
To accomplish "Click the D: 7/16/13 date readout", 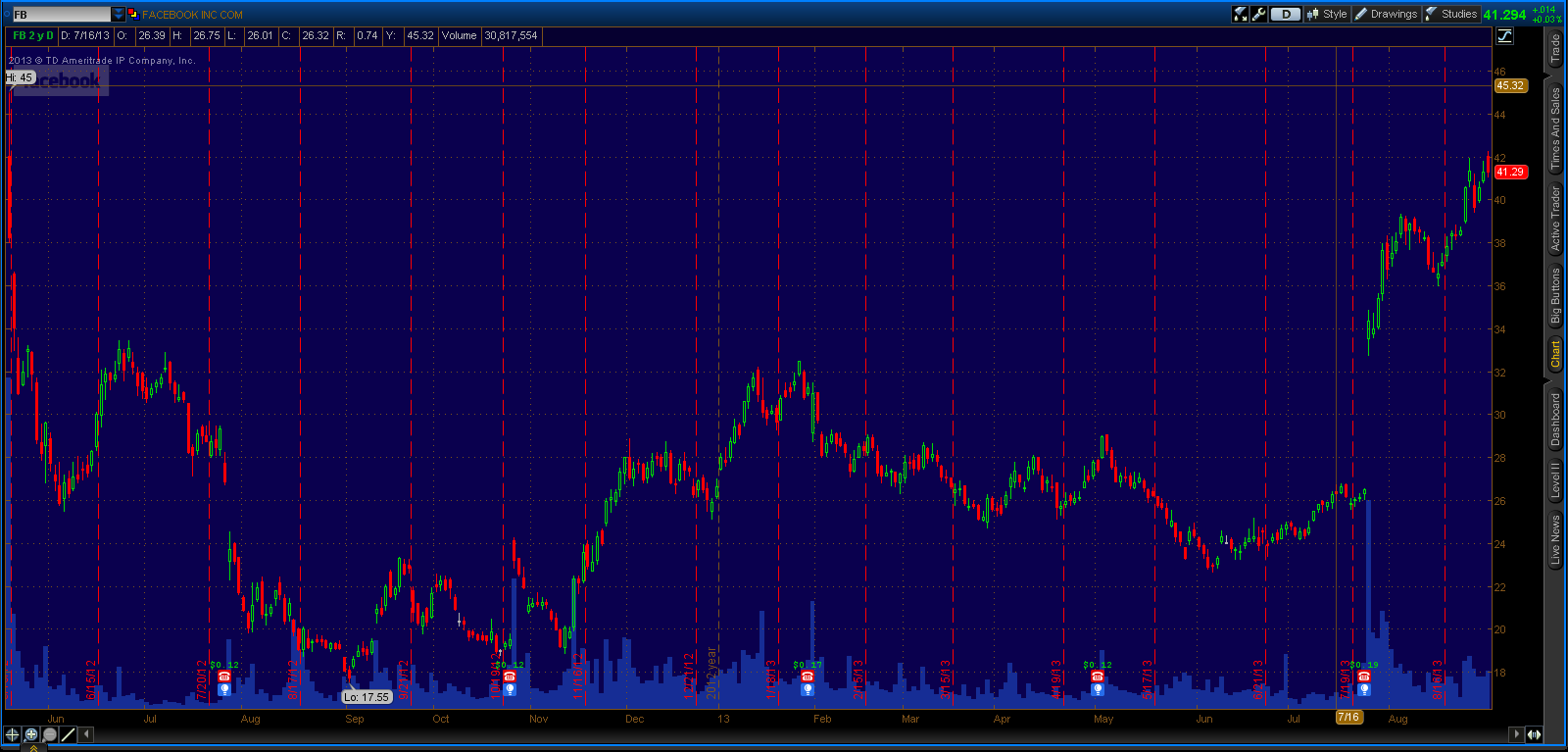I will (85, 35).
